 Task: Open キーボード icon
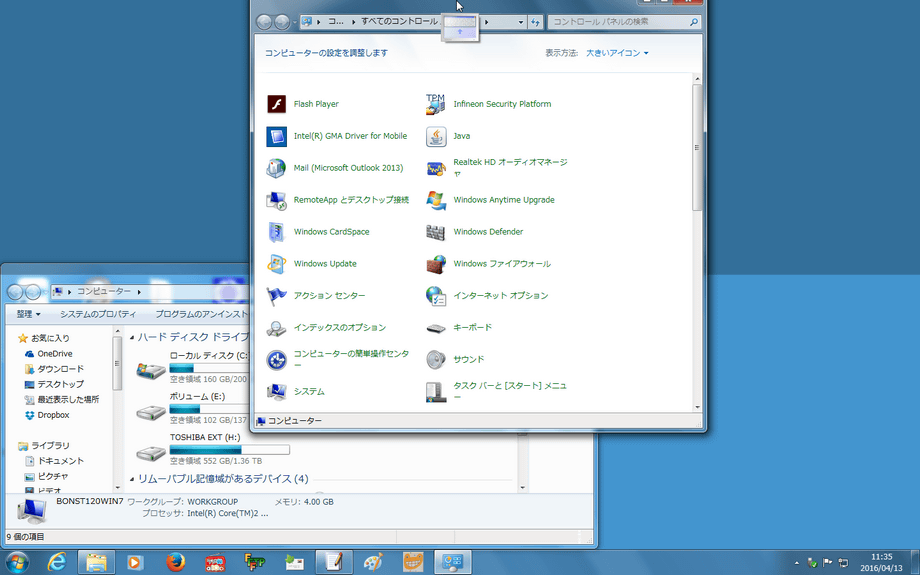tap(436, 328)
